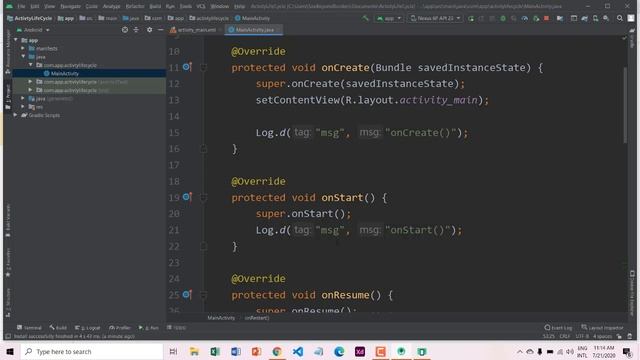This screenshot has width=640, height=360.
Task: Hide the Project panel with minus icon
Action: [x=160, y=30]
